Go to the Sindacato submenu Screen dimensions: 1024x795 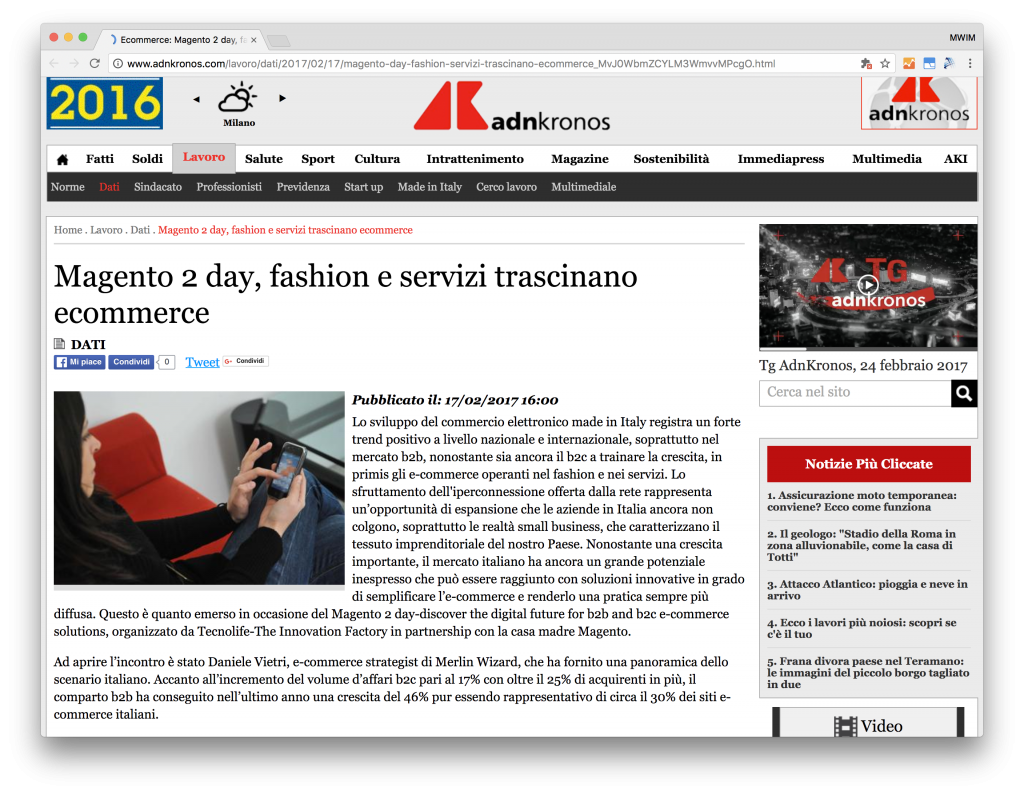click(158, 187)
